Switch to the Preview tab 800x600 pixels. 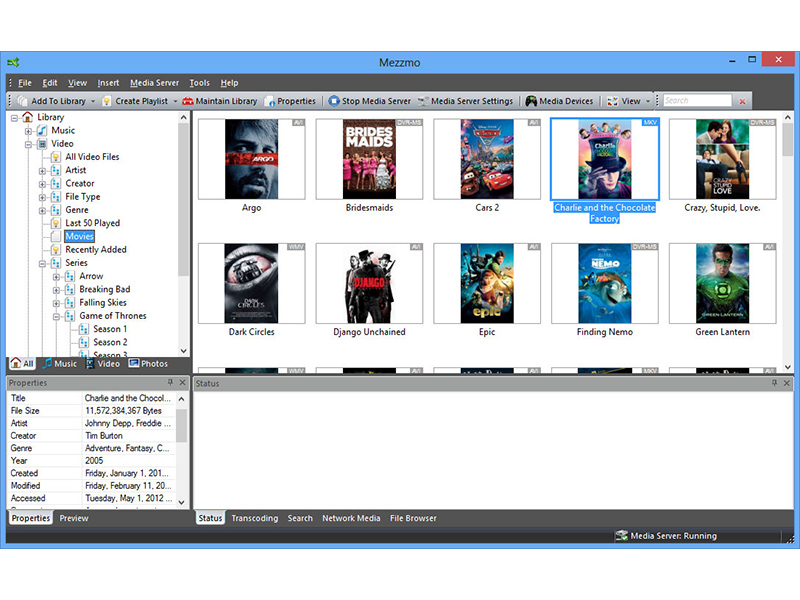click(73, 518)
